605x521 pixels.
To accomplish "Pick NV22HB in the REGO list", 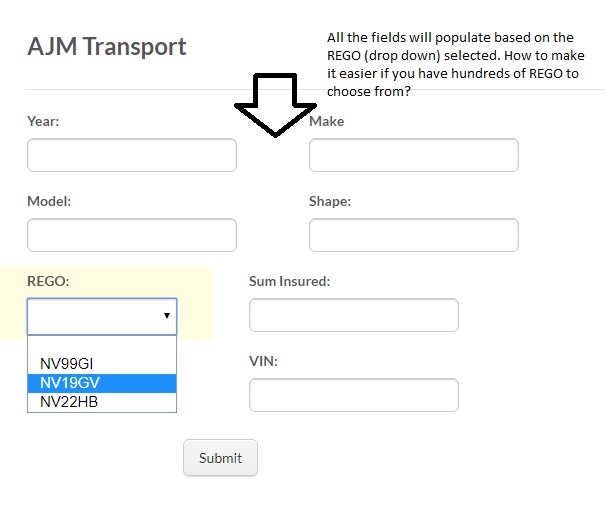I will (x=69, y=402).
